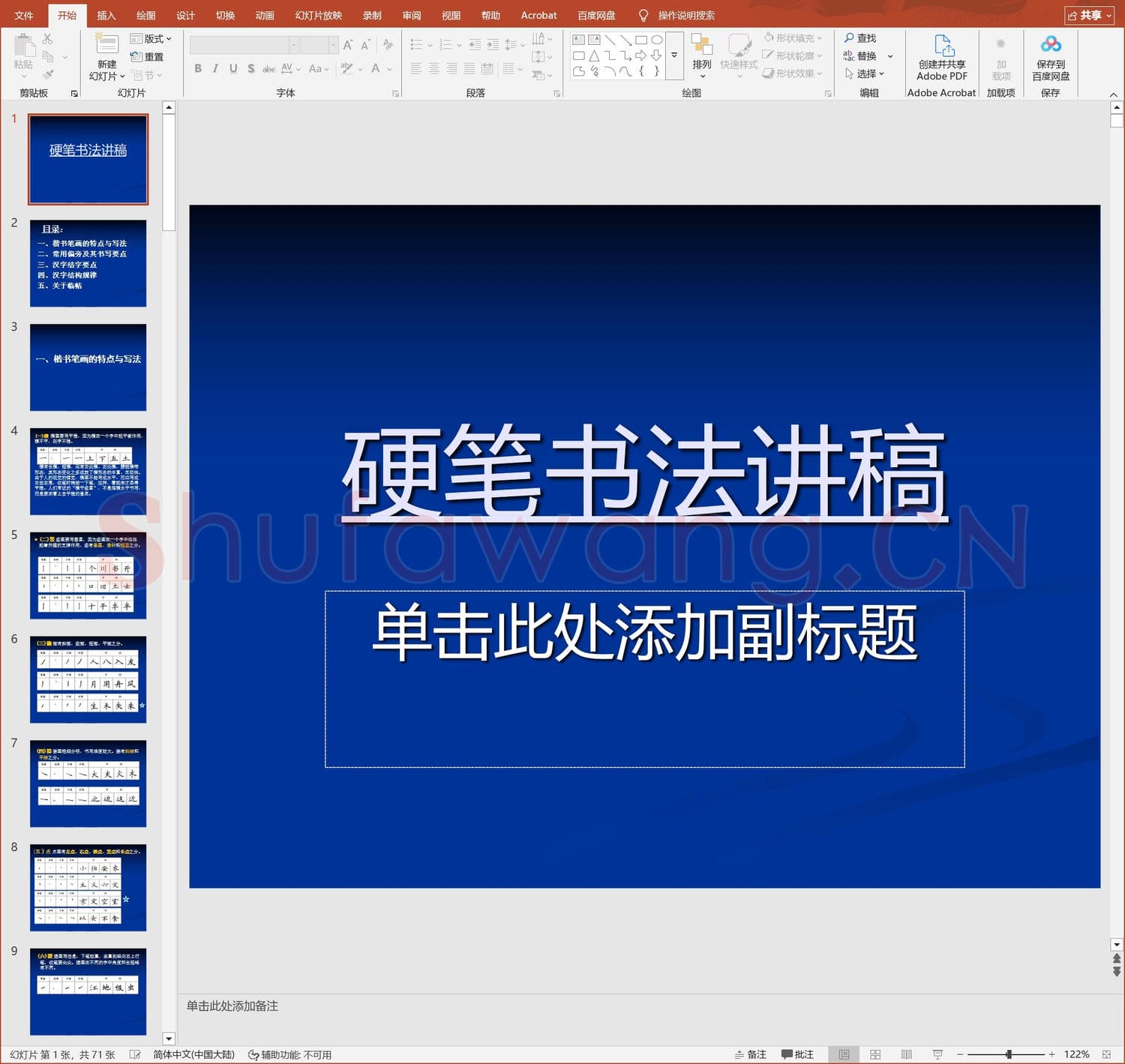The image size is (1125, 1064).
Task: Click the Cut scissors icon
Action: click(x=47, y=38)
